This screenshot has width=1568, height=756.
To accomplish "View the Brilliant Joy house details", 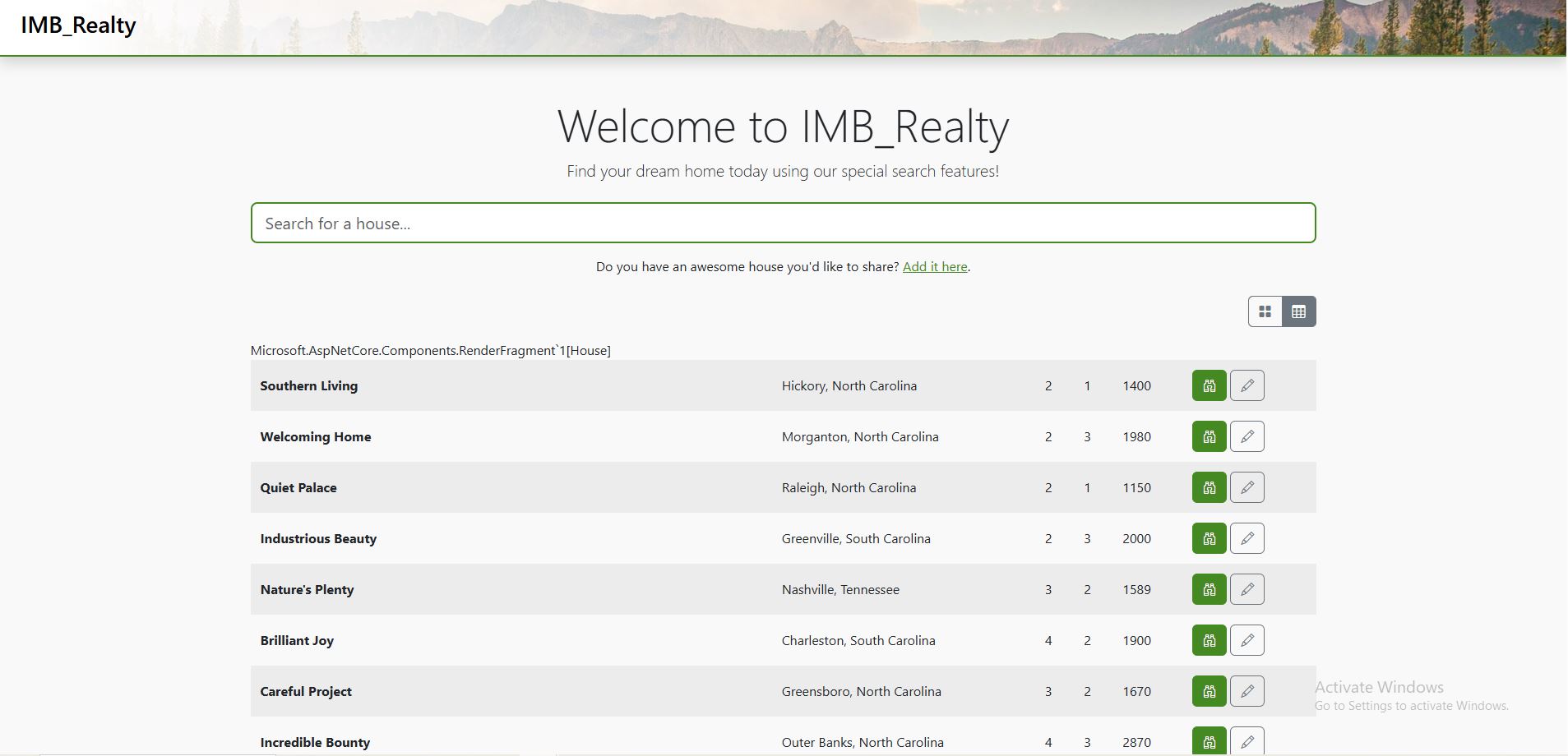I will (1209, 640).
